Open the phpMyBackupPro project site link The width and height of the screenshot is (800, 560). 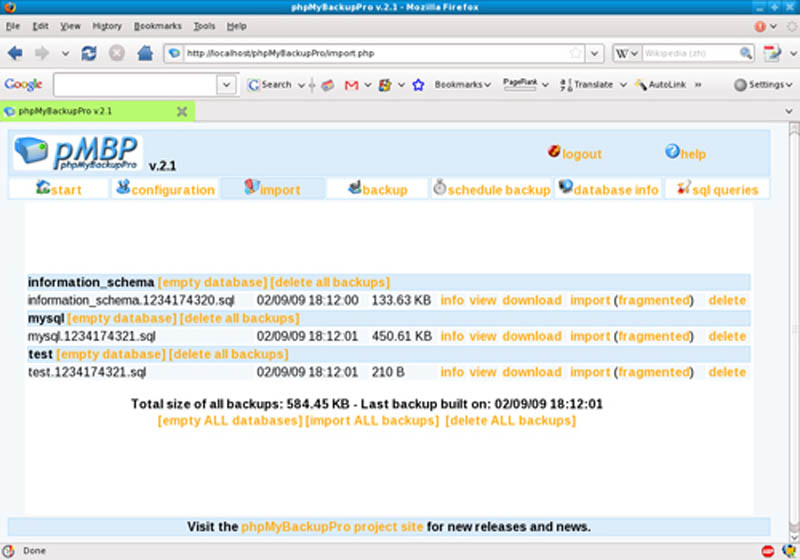click(x=332, y=526)
